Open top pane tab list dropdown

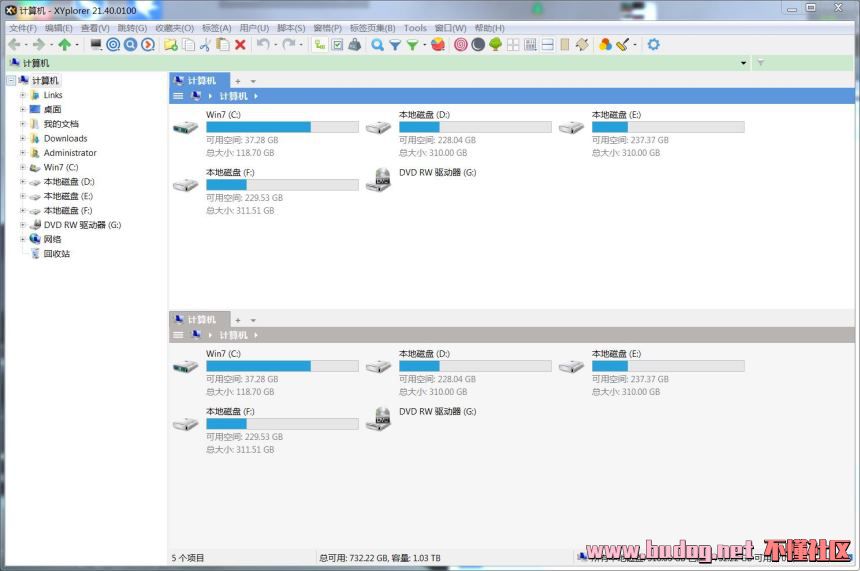pos(253,81)
